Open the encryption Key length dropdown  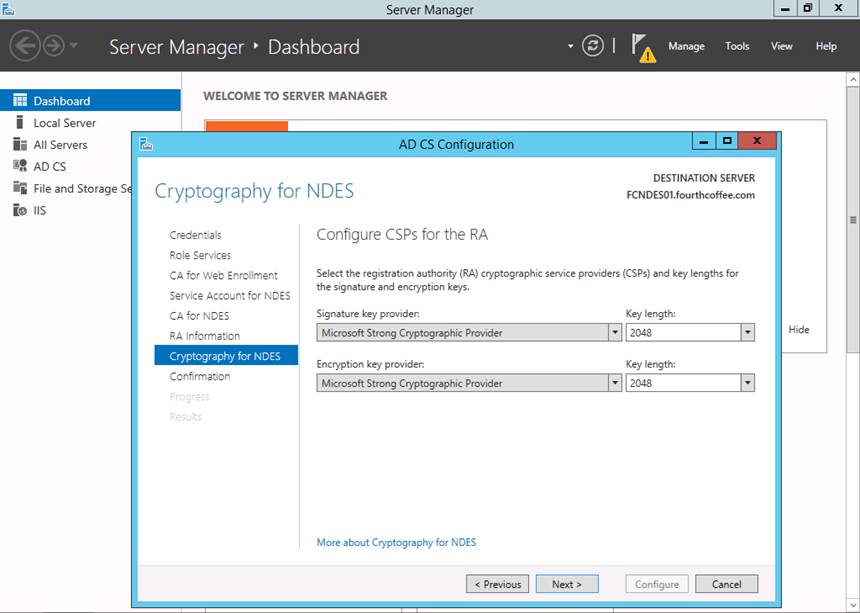tap(747, 383)
